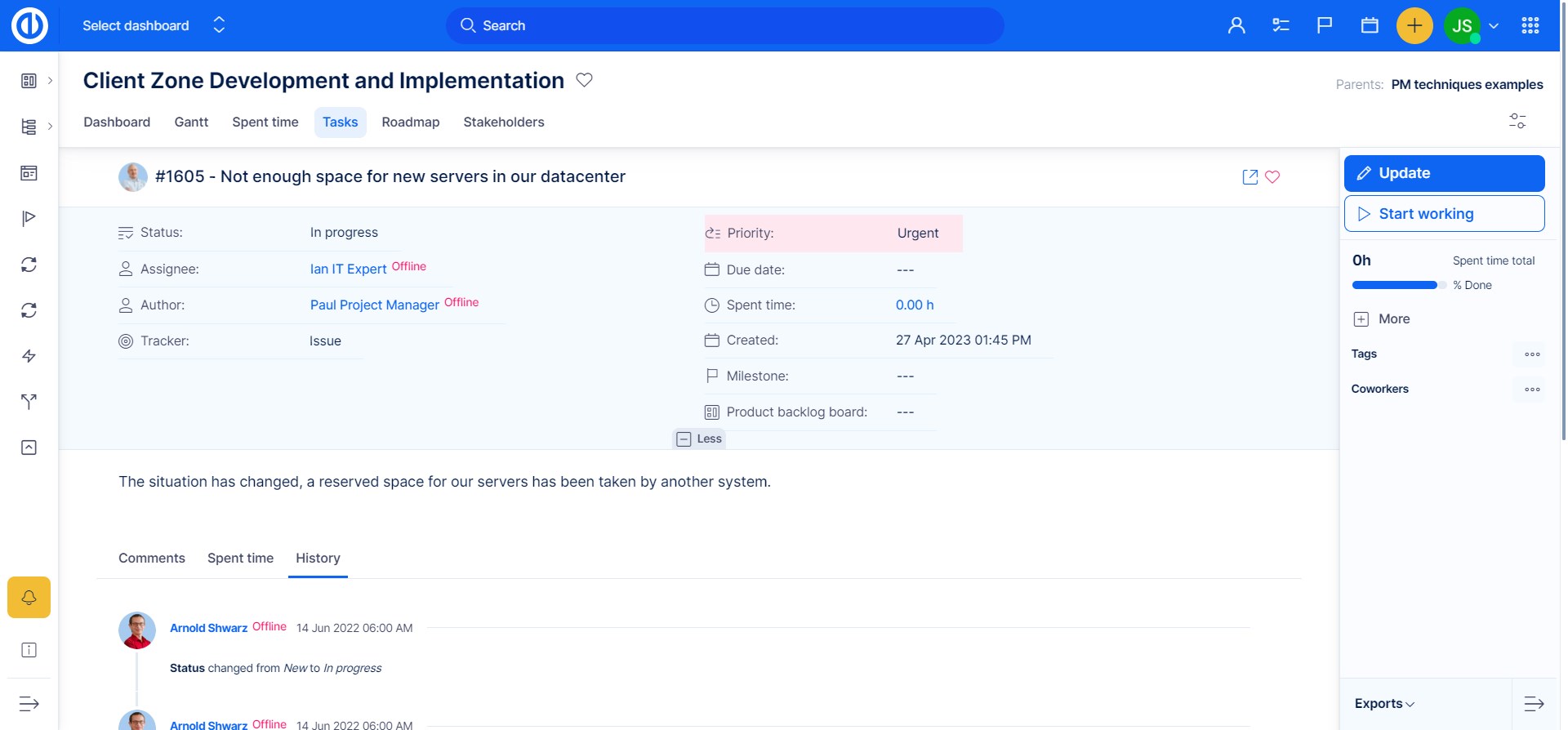
Task: Favorite the project with heart icon
Action: coord(584,80)
